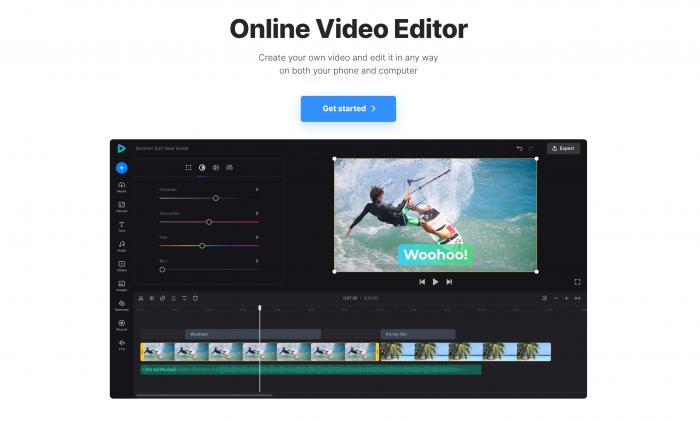Switch to the crop/transform tab icon
700x421 pixels.
[x=188, y=167]
